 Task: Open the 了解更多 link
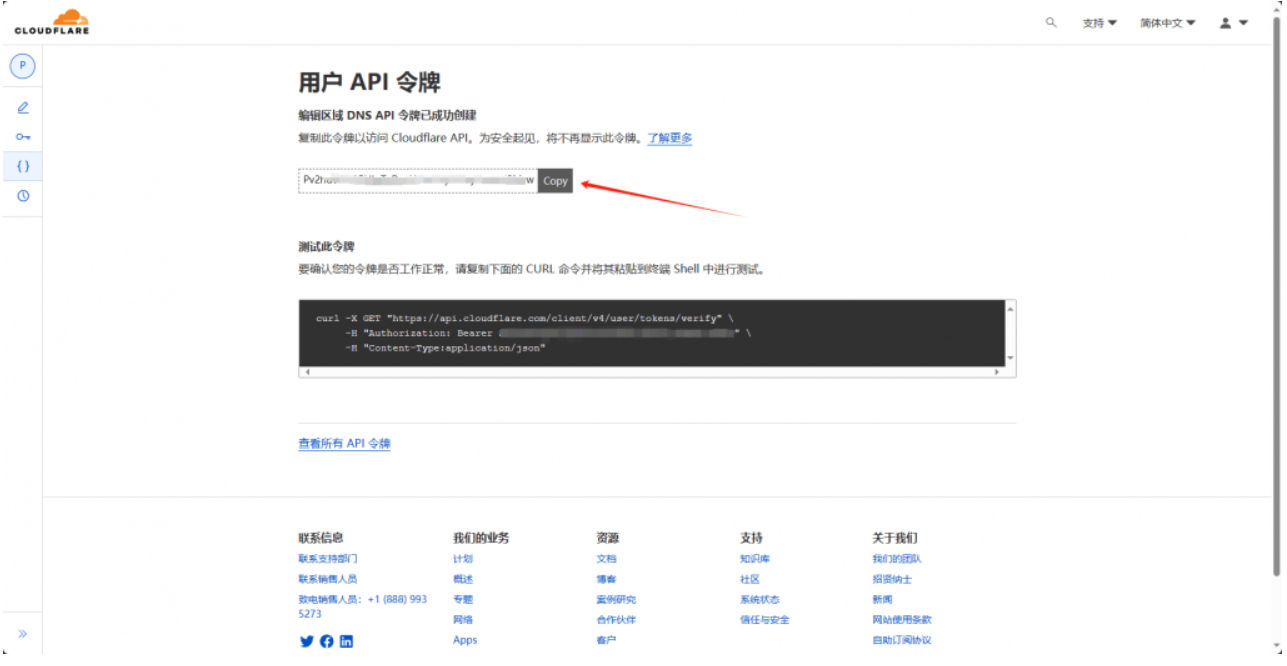(669, 138)
